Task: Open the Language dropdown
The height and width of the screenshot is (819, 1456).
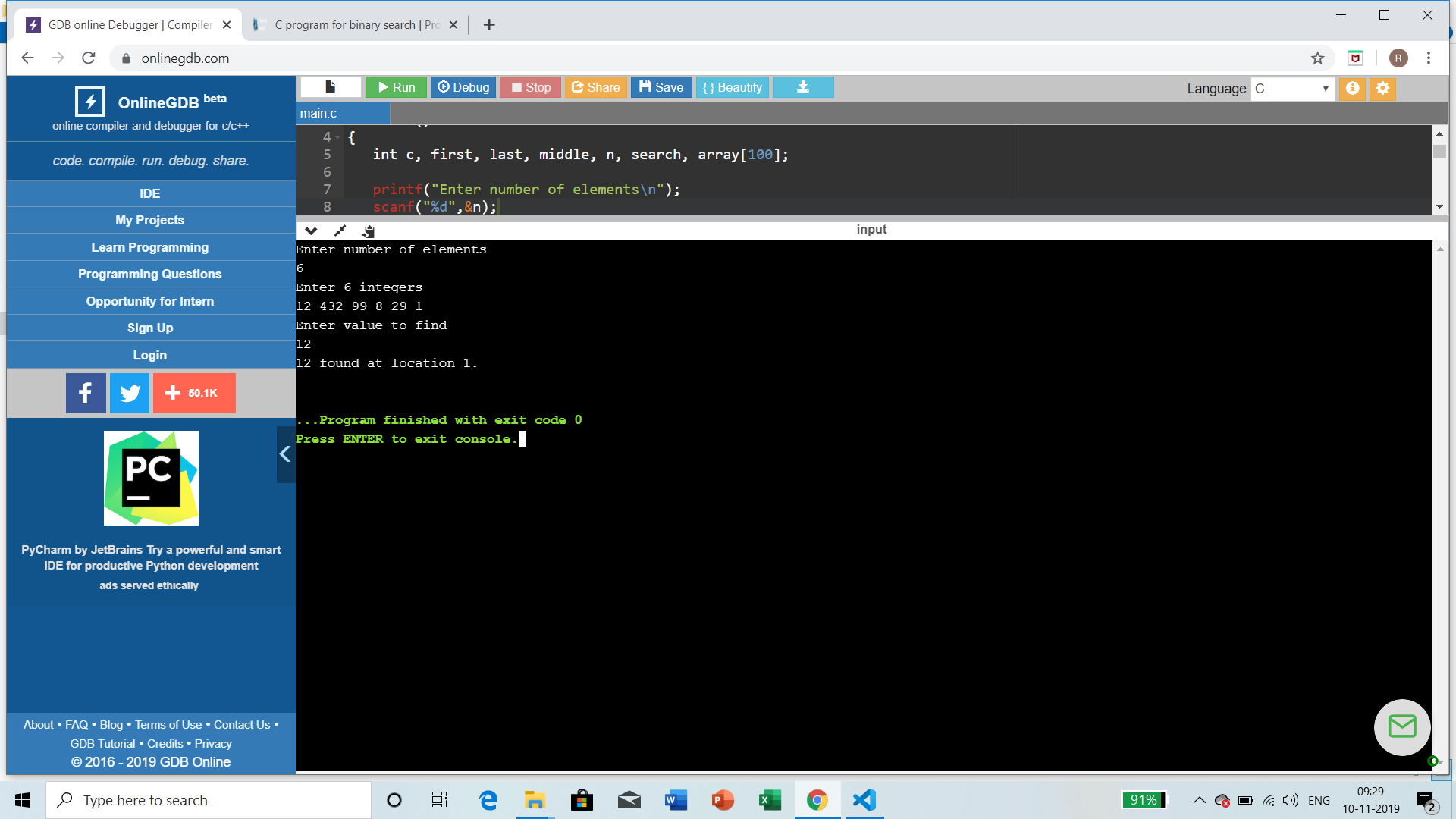Action: 1291,89
